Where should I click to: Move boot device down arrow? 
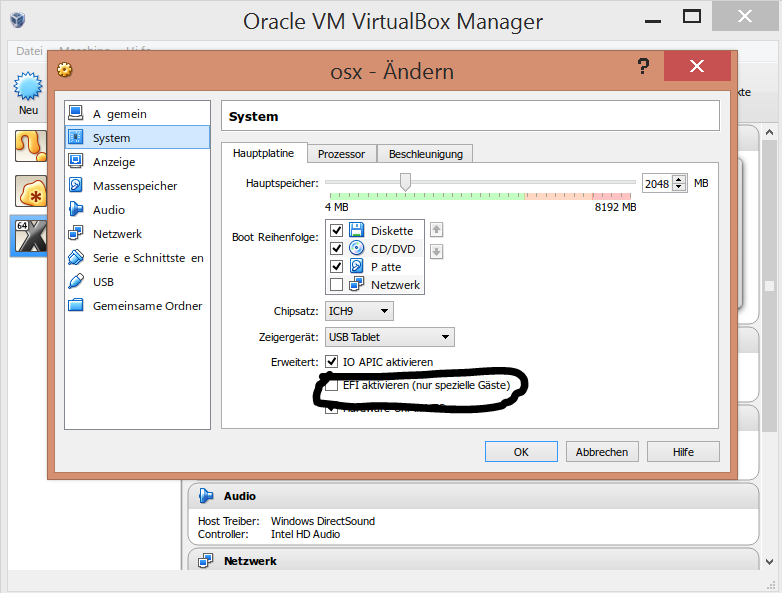pyautogui.click(x=436, y=251)
